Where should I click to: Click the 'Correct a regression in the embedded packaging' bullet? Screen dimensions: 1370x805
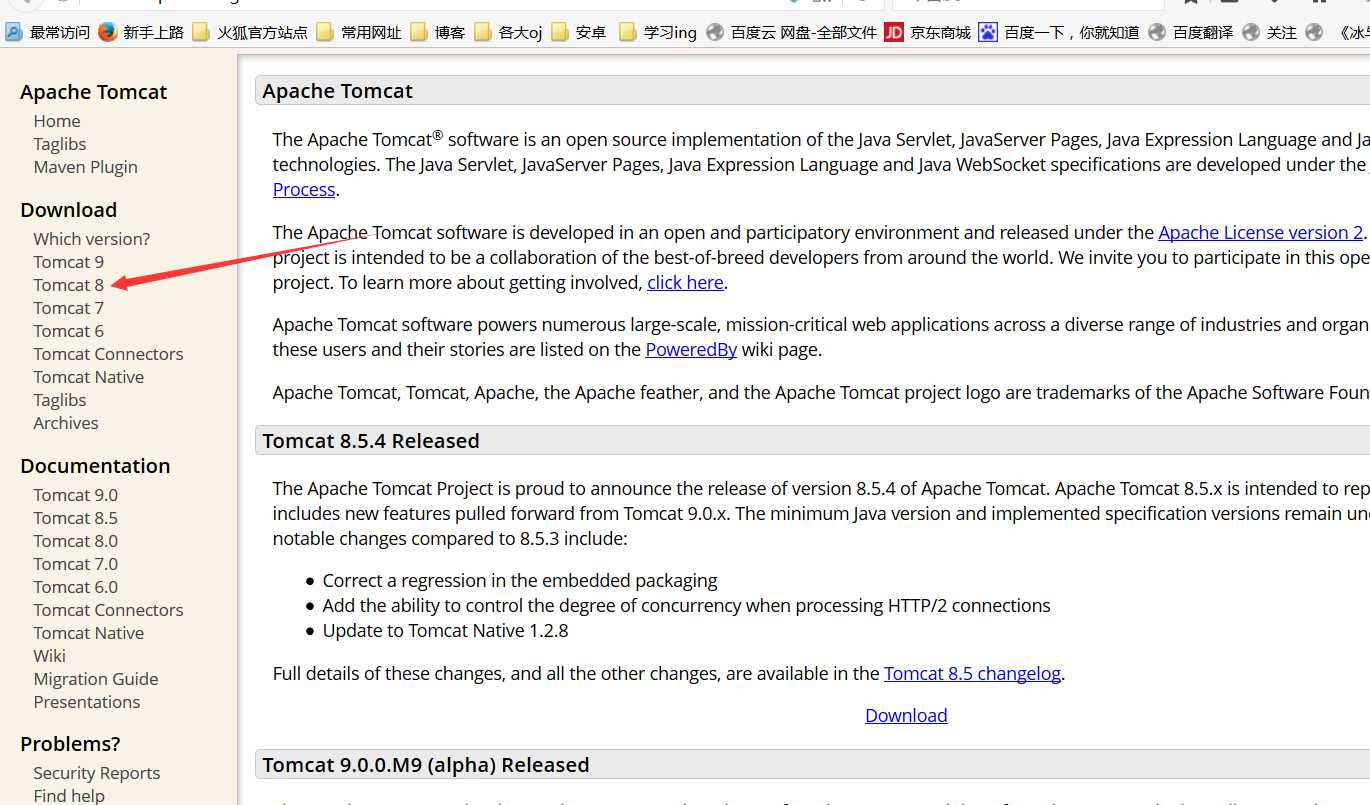tap(520, 581)
